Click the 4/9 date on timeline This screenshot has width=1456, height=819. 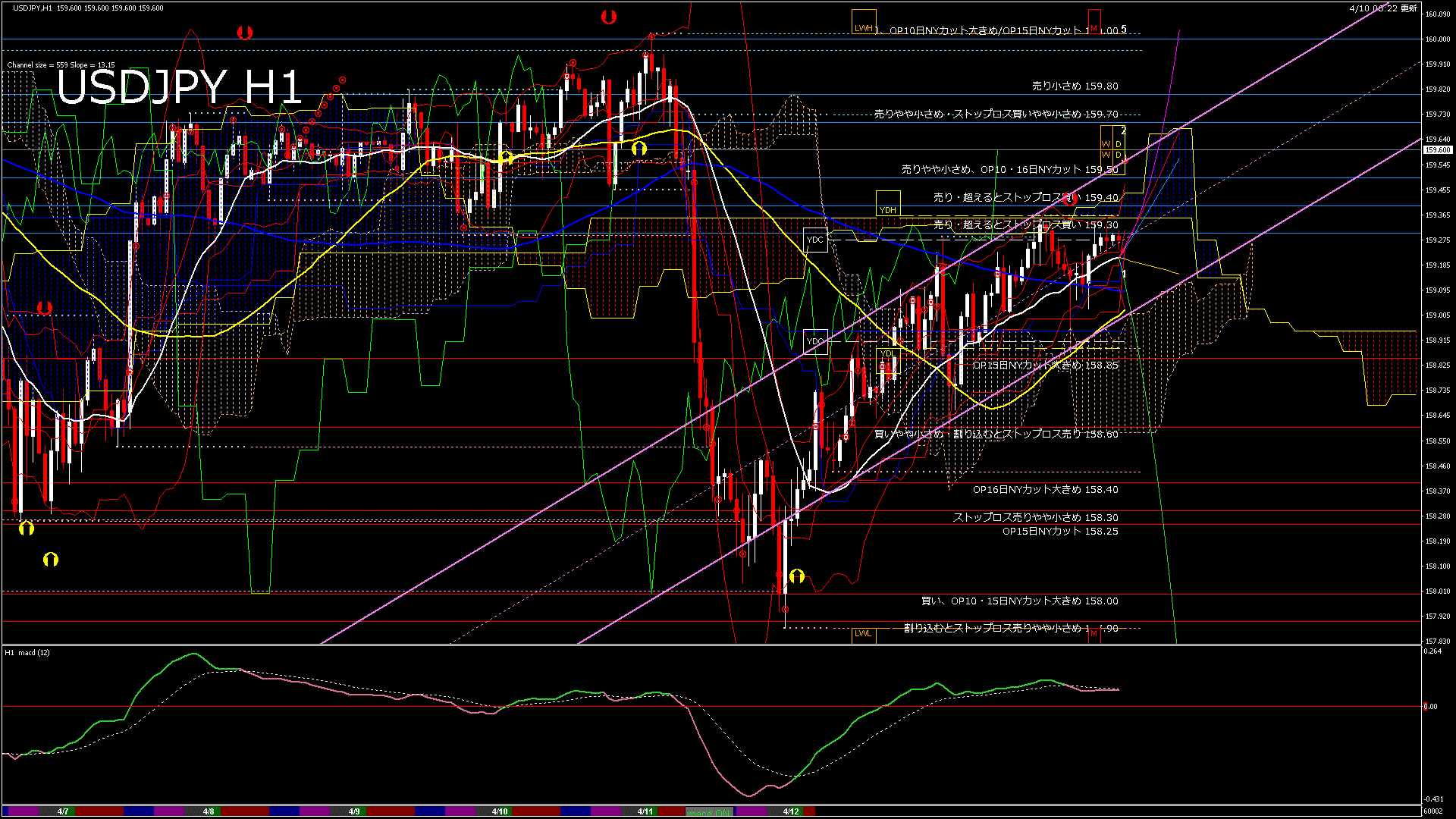coord(354,811)
